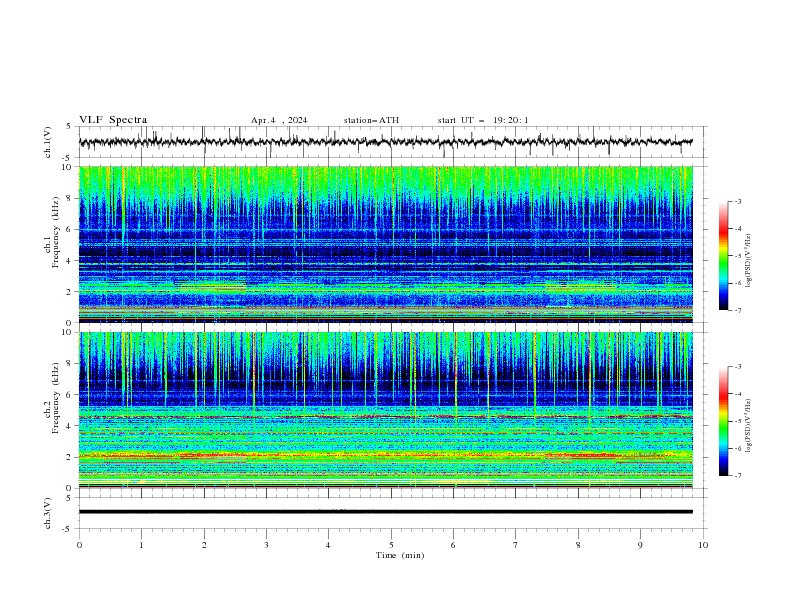Click the ch.3 voltage trace
792x612 pixels.
click(386, 512)
